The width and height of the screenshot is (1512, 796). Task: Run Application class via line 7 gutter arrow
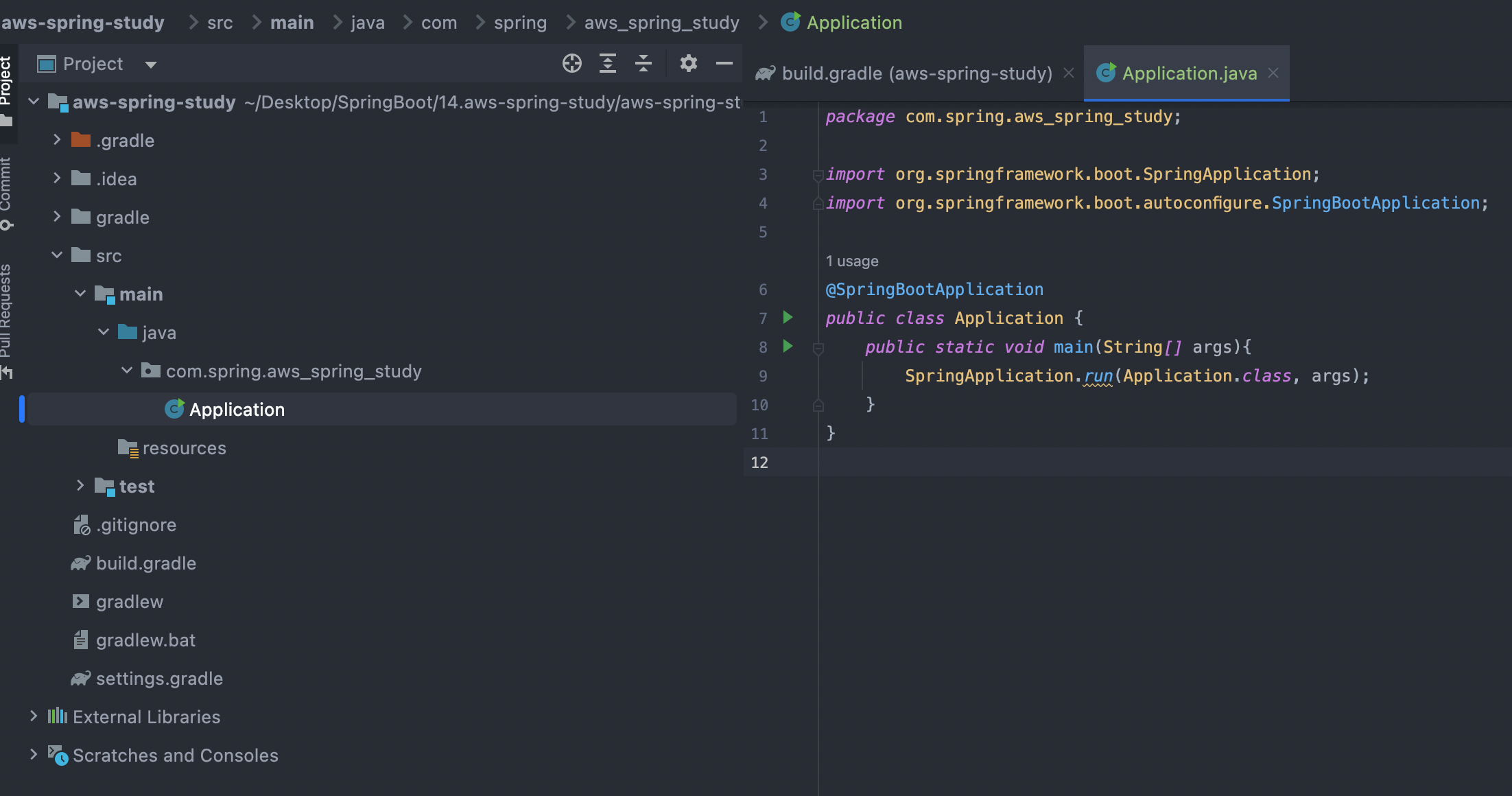click(788, 317)
